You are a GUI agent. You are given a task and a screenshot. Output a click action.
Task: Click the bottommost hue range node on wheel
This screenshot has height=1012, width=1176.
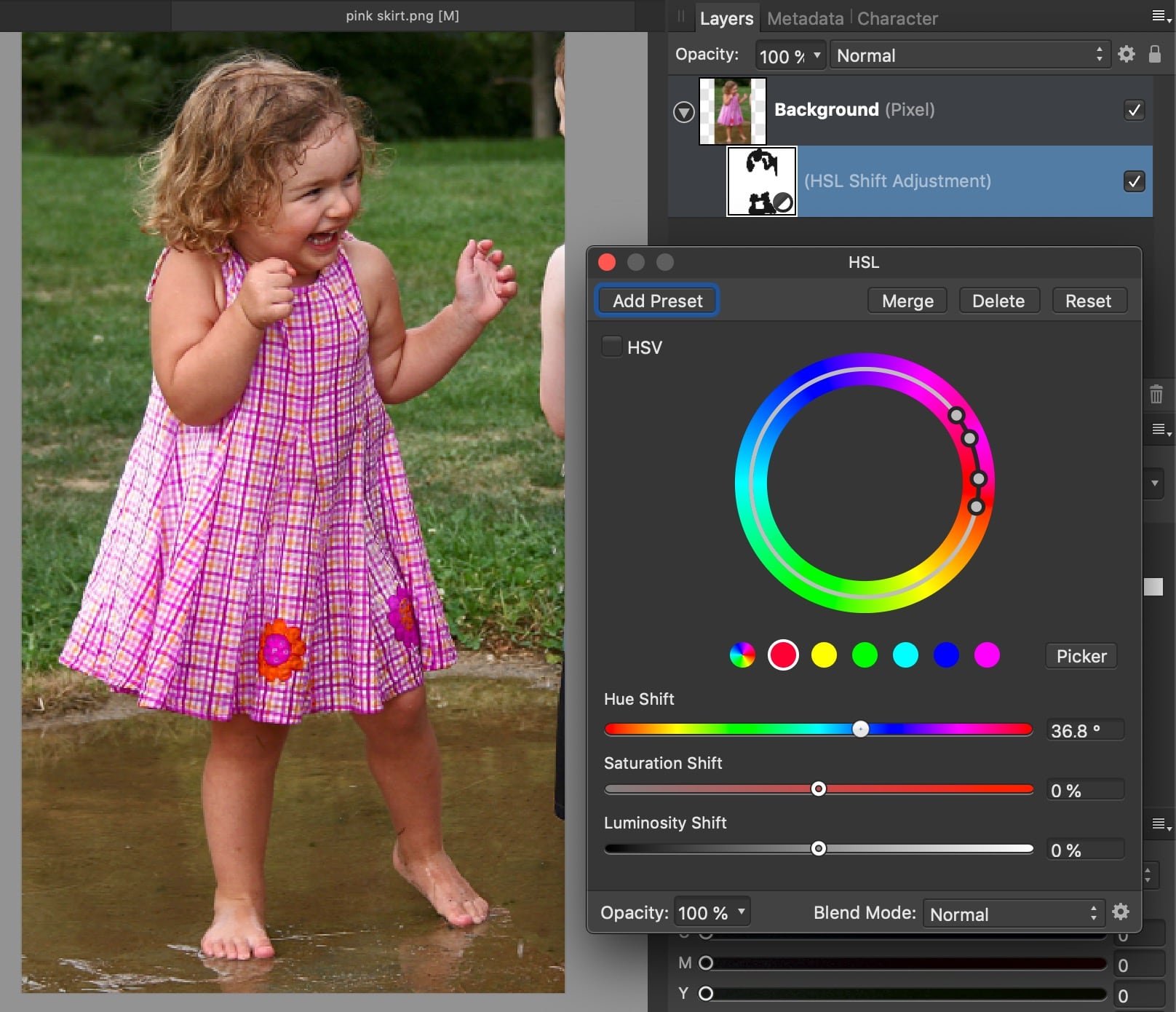tap(977, 506)
